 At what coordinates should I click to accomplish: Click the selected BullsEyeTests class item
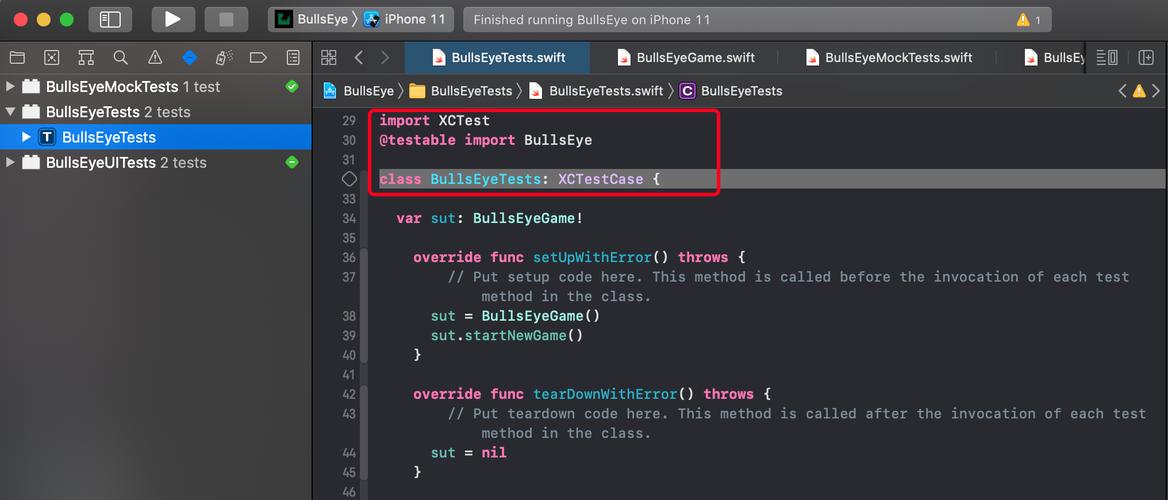pos(156,137)
